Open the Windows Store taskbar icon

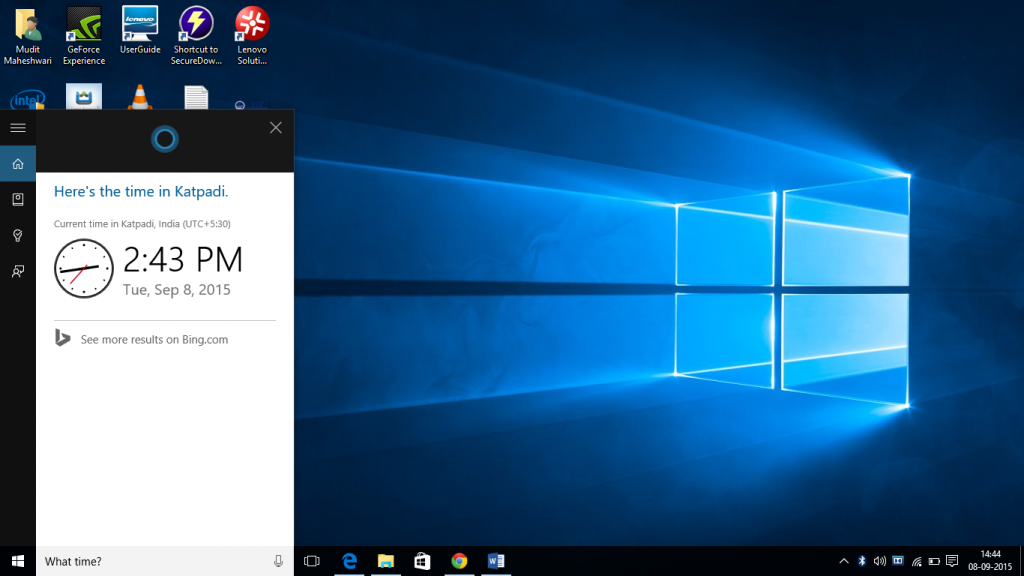(423, 561)
